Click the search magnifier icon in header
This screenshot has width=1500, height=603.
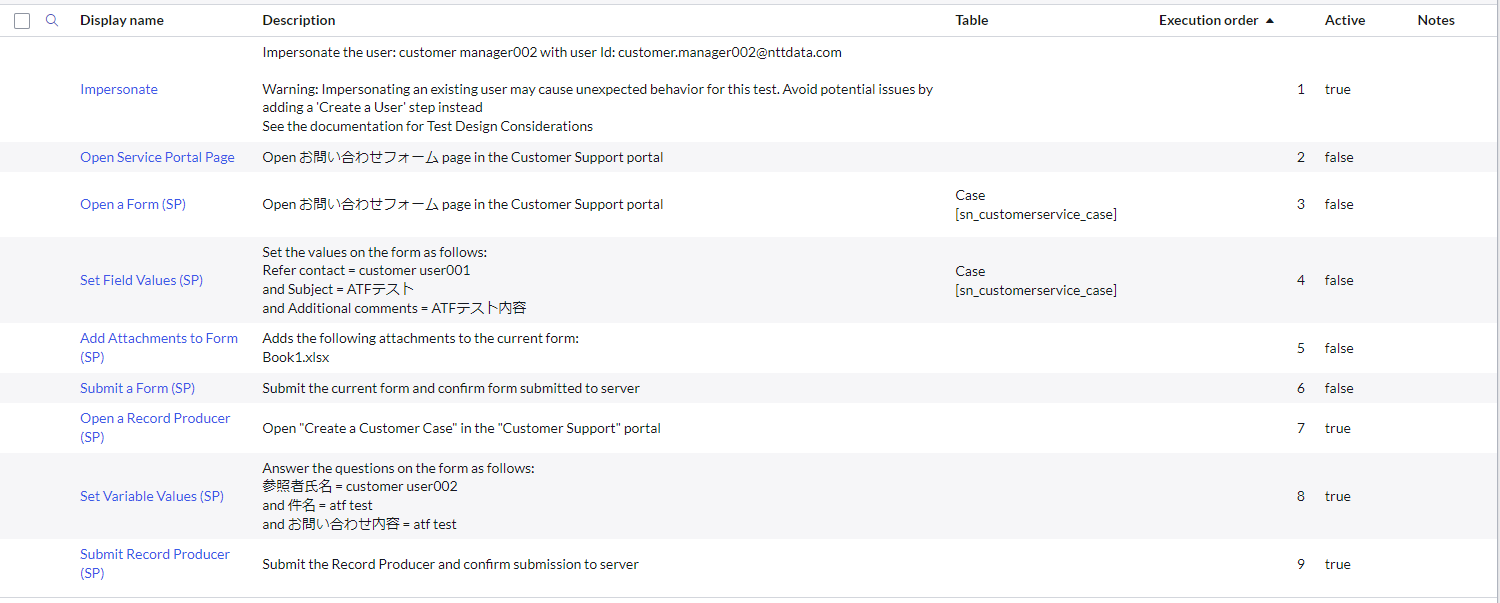[52, 20]
